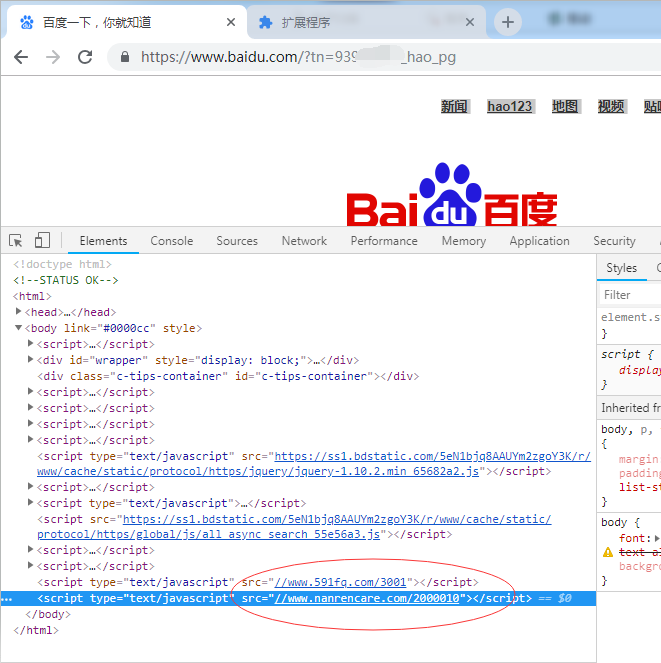Click the yellow warning icon in Styles

[x=608, y=552]
